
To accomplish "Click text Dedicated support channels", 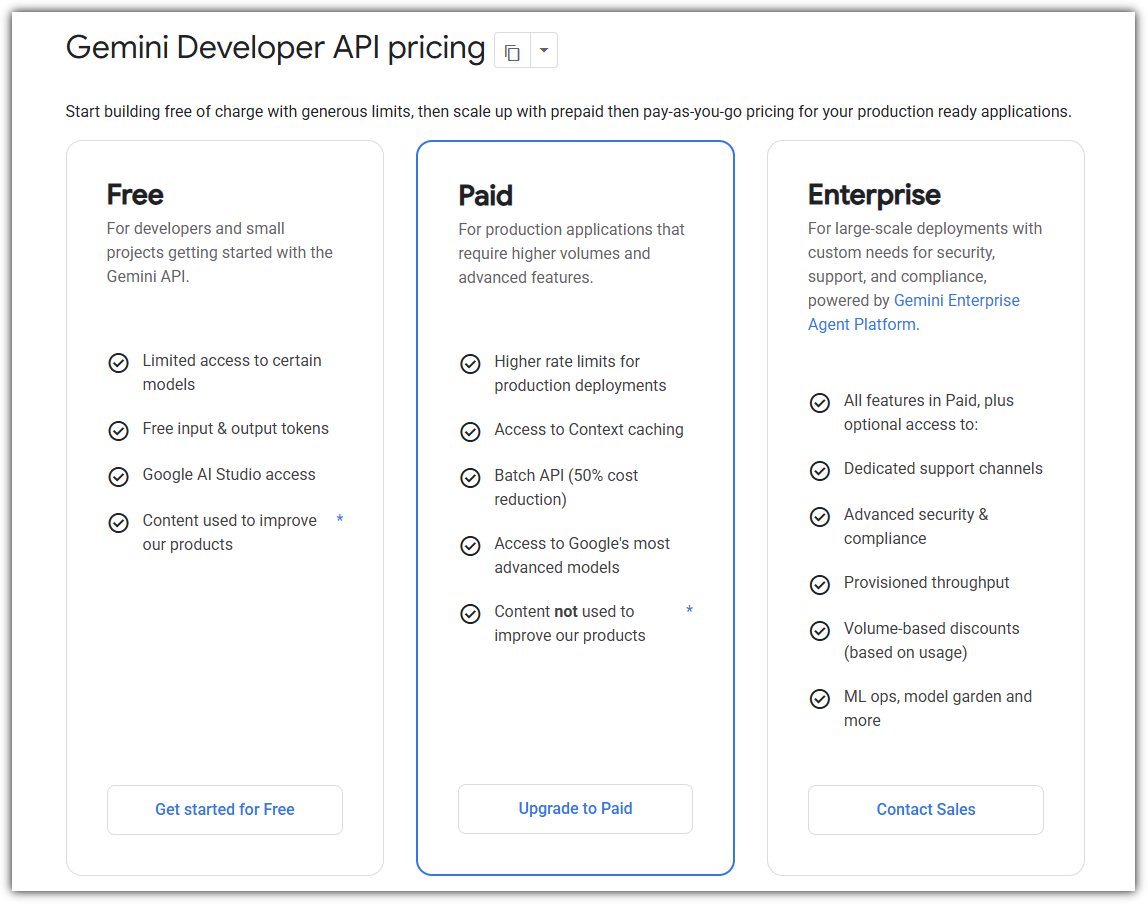I will 943,468.
